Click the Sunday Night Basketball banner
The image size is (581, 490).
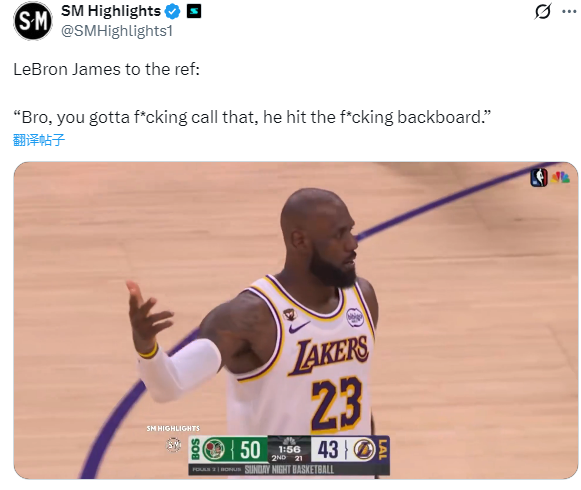click(289, 470)
